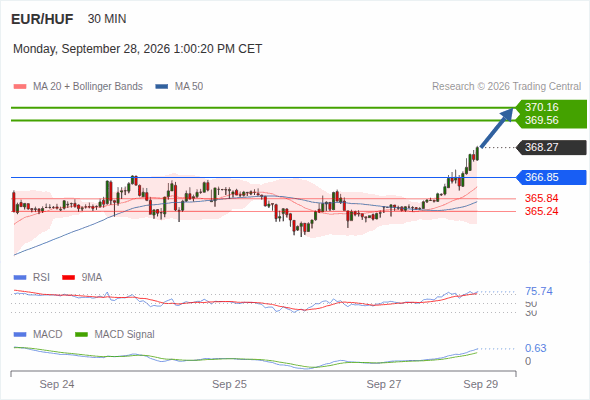590x400 pixels.
Task: Click the 30 MIN timeframe label
Action: click(107, 19)
